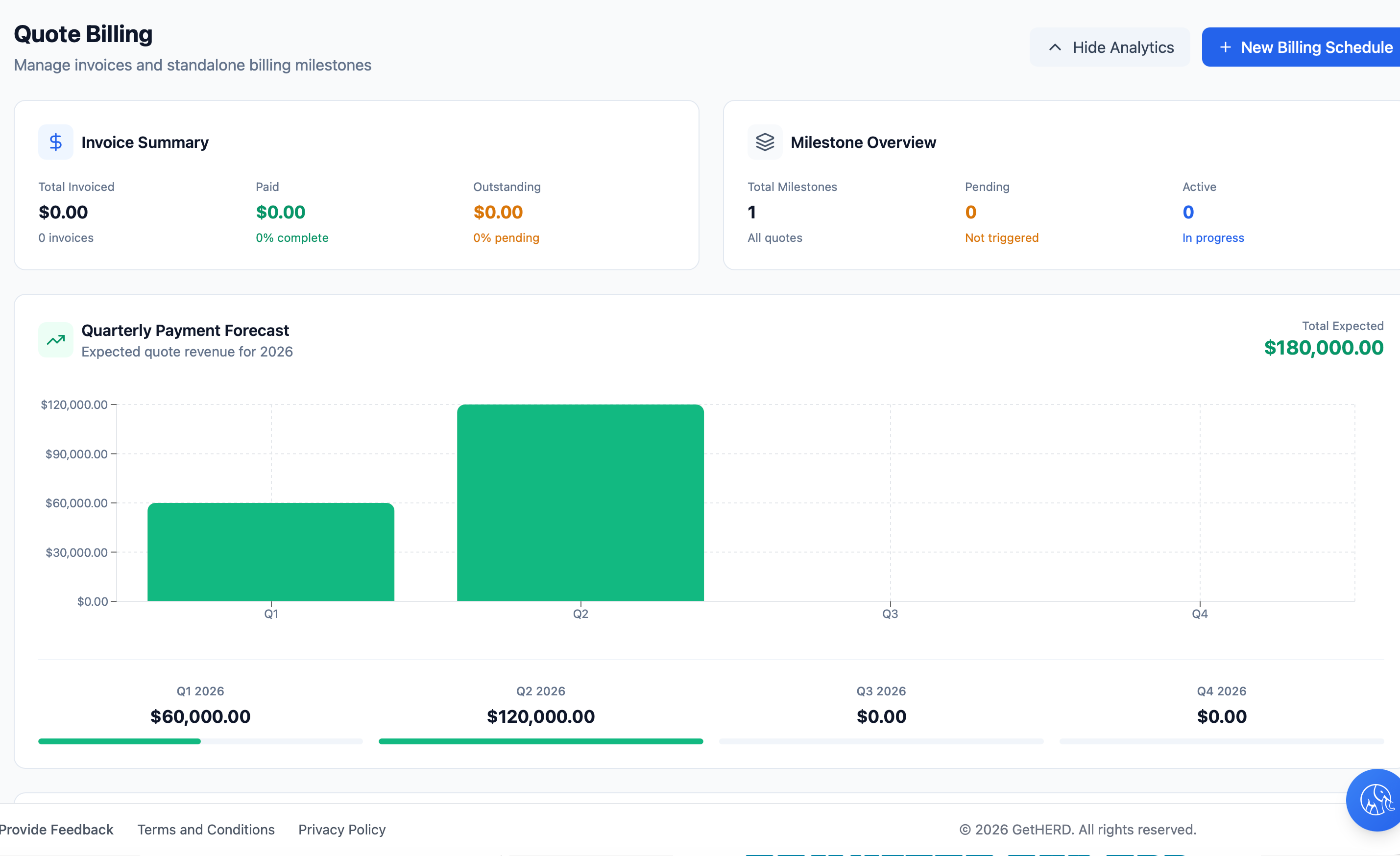Click the Q1 2026 progress bar
The height and width of the screenshot is (856, 1400).
pyautogui.click(x=200, y=741)
